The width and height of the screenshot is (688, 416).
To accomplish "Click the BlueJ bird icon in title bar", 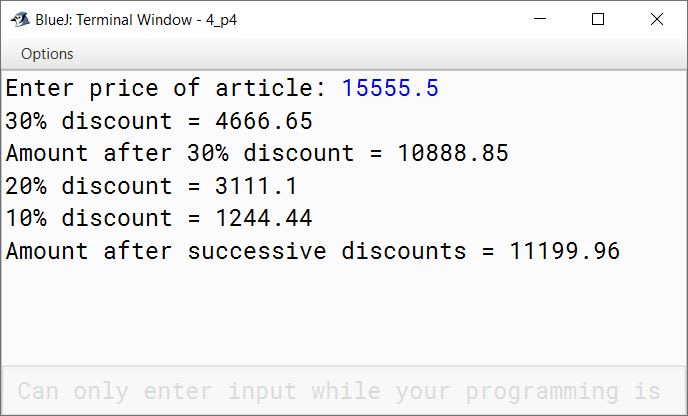I will (x=20, y=19).
